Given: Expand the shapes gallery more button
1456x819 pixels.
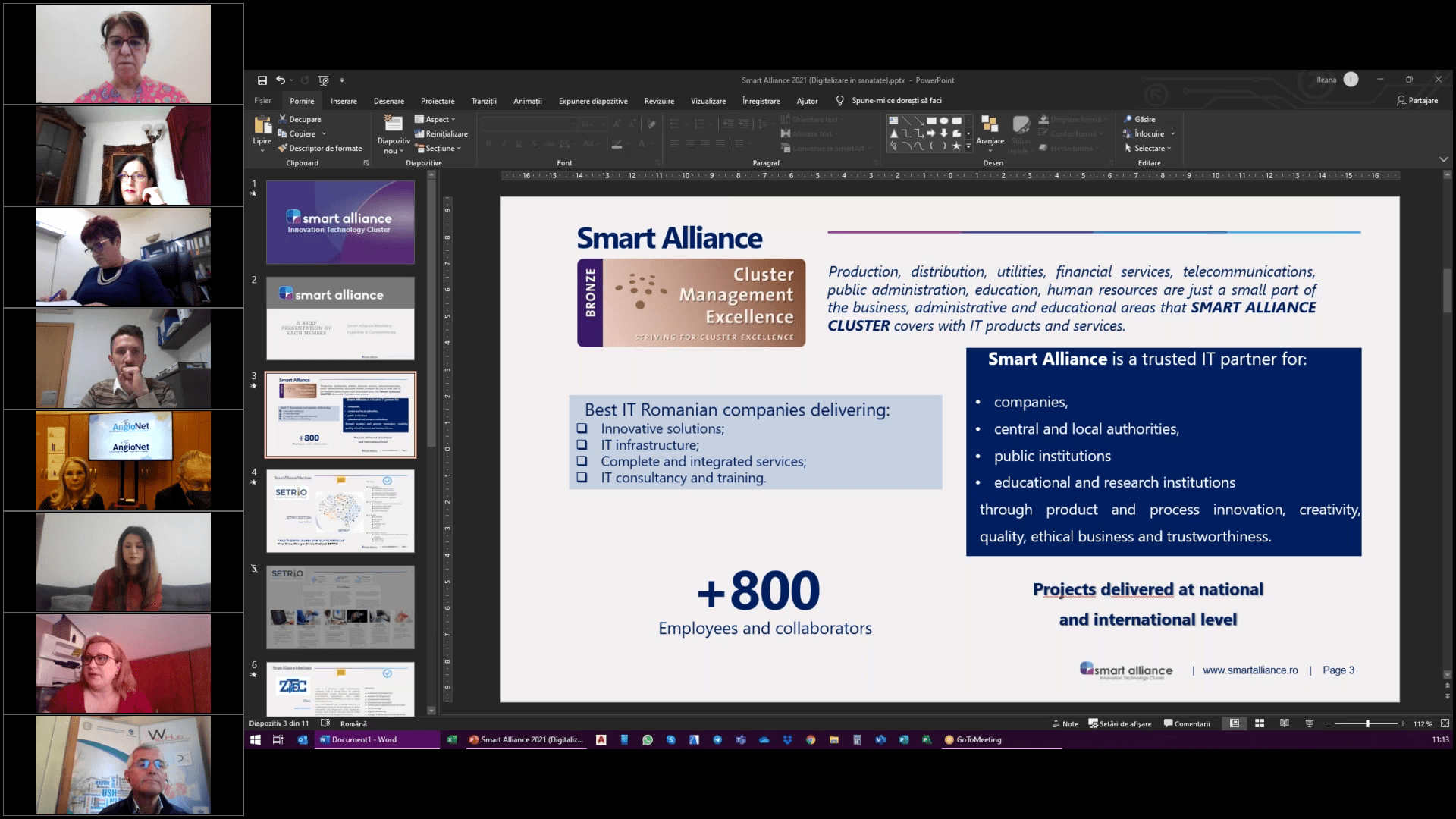Looking at the screenshot, I should point(968,146).
